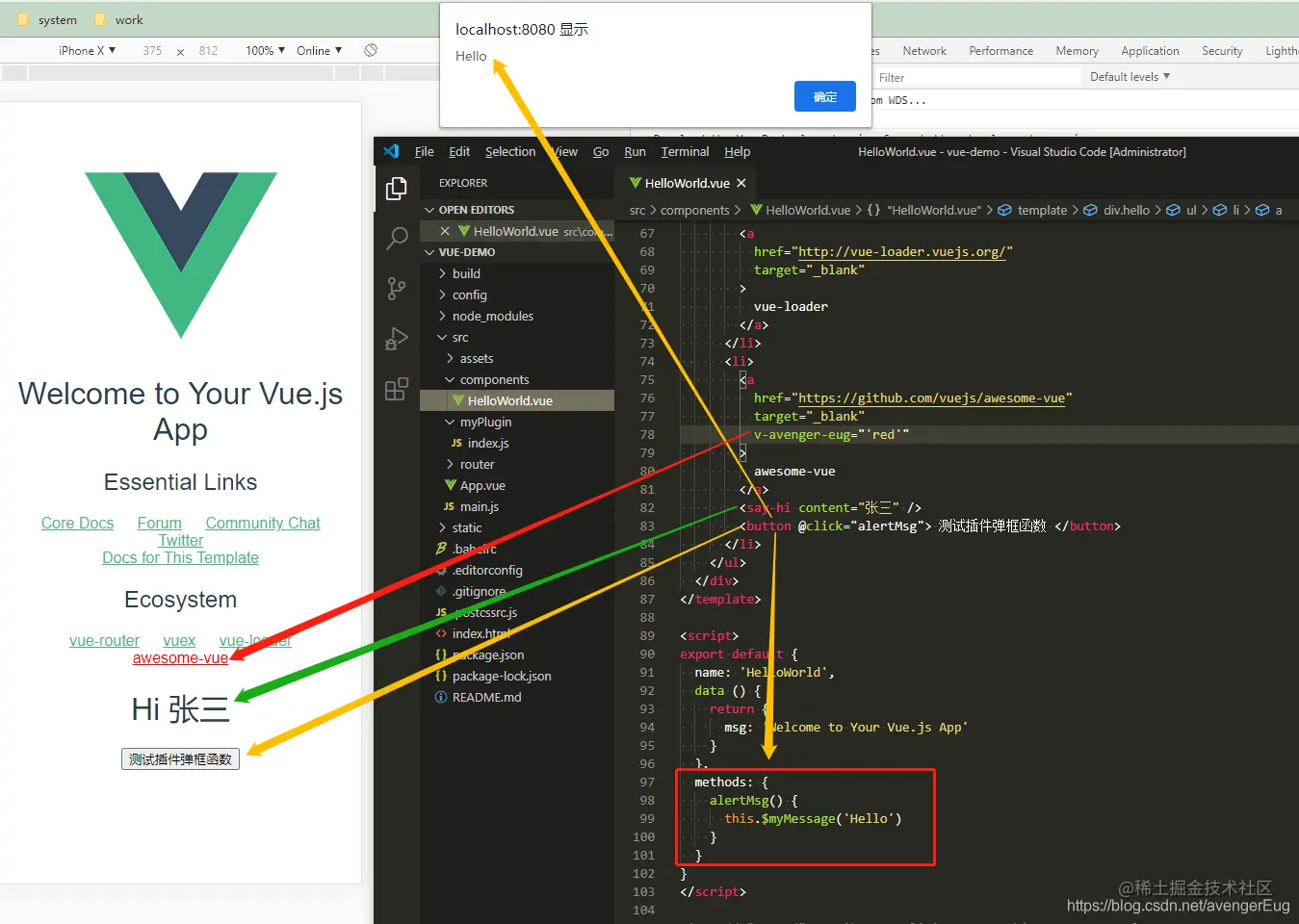Switch to the Network tab in DevTools
The height and width of the screenshot is (924, 1299).
pyautogui.click(x=924, y=51)
